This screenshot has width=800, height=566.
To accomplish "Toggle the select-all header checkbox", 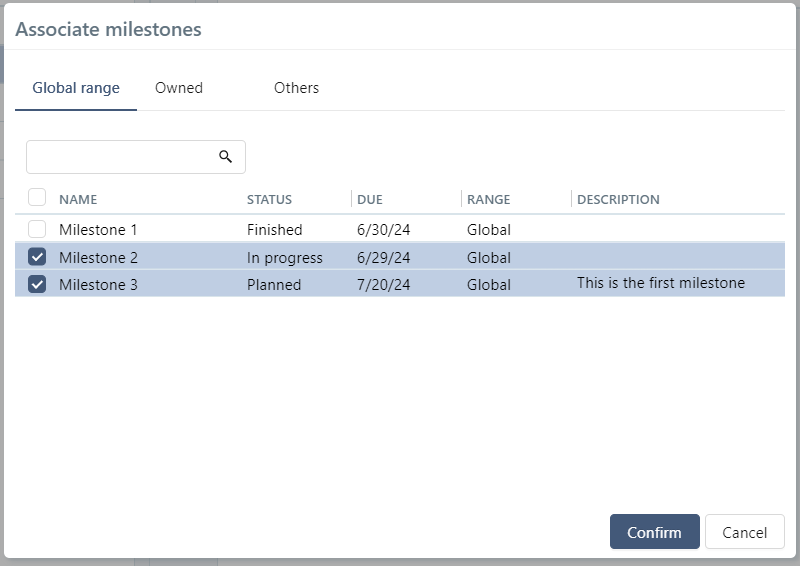I will pyautogui.click(x=37, y=198).
